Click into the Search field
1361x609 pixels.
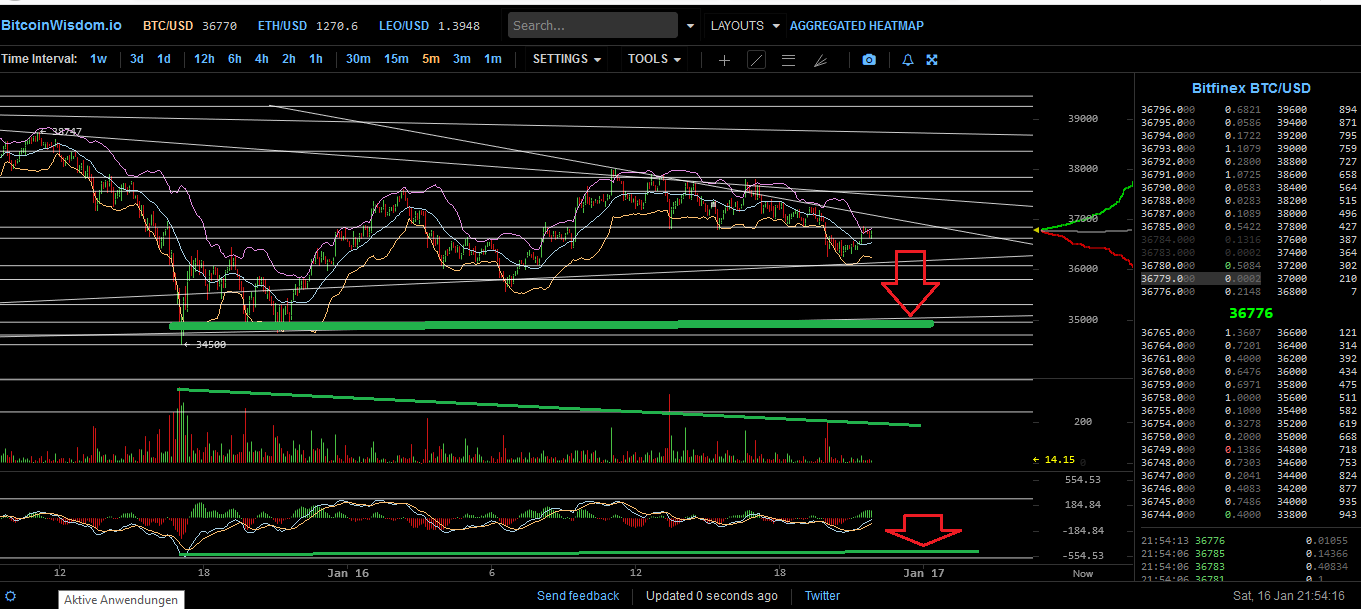[x=594, y=26]
